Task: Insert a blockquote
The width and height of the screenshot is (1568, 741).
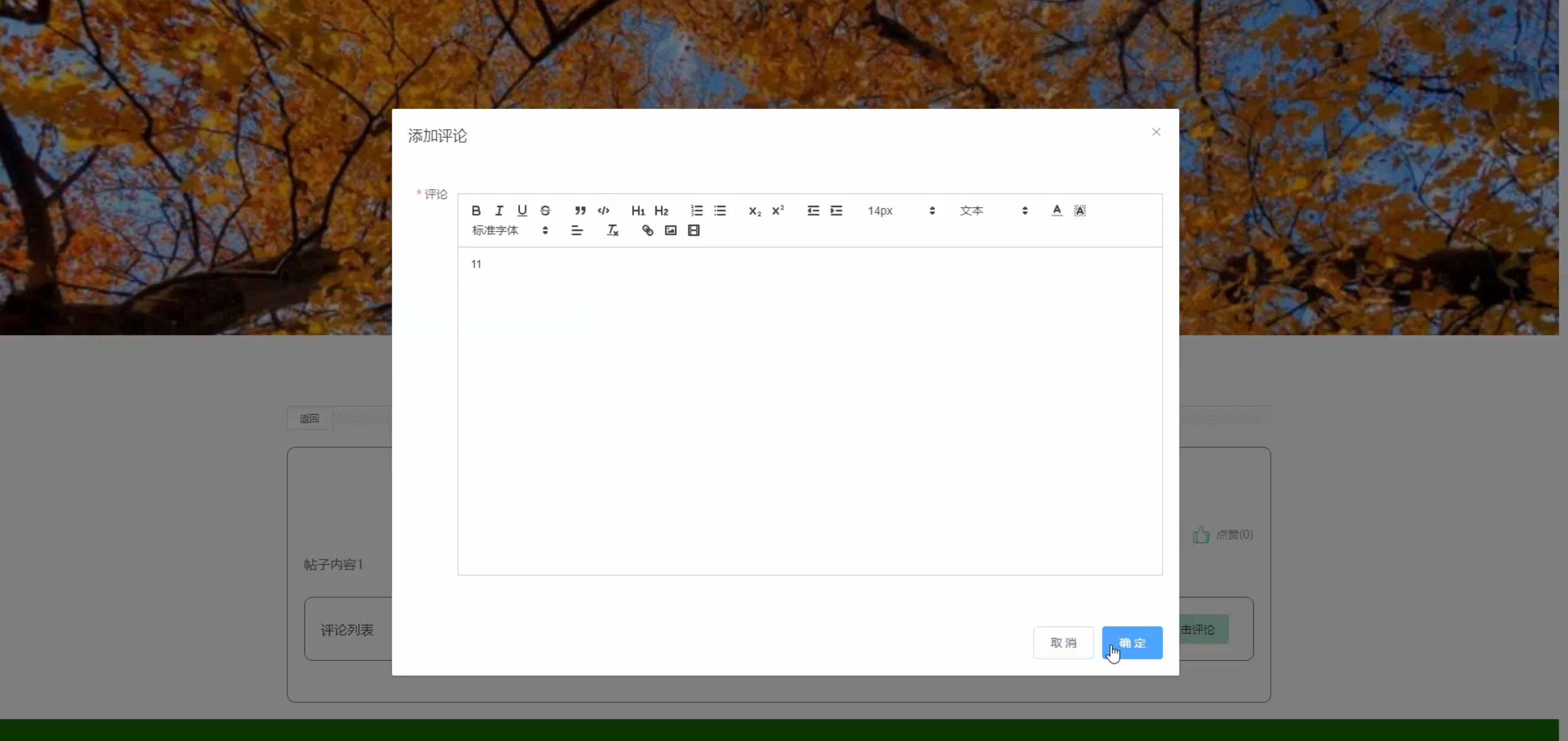Action: [x=580, y=211]
